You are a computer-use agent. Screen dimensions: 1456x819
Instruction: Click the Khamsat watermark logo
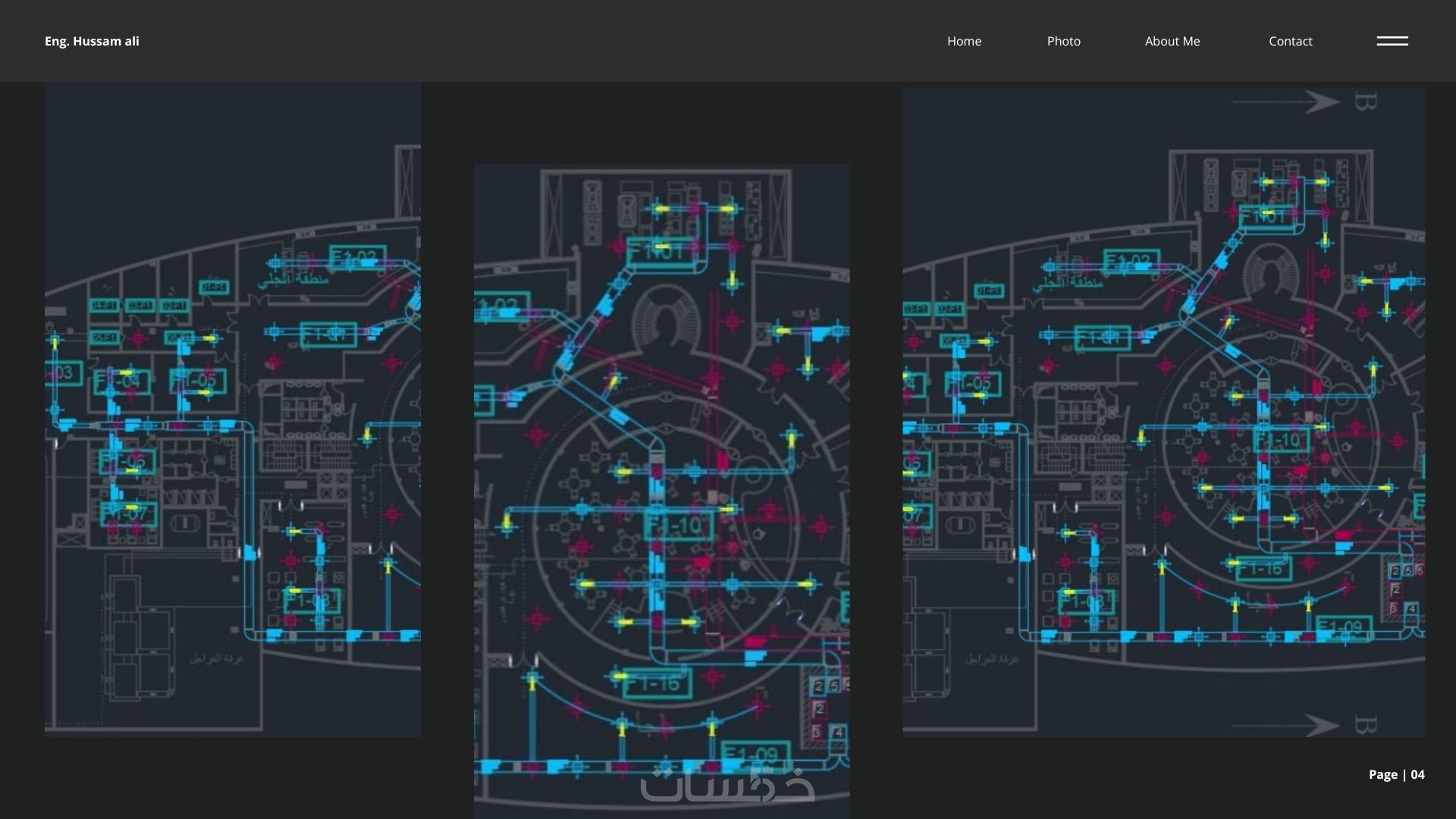(726, 785)
